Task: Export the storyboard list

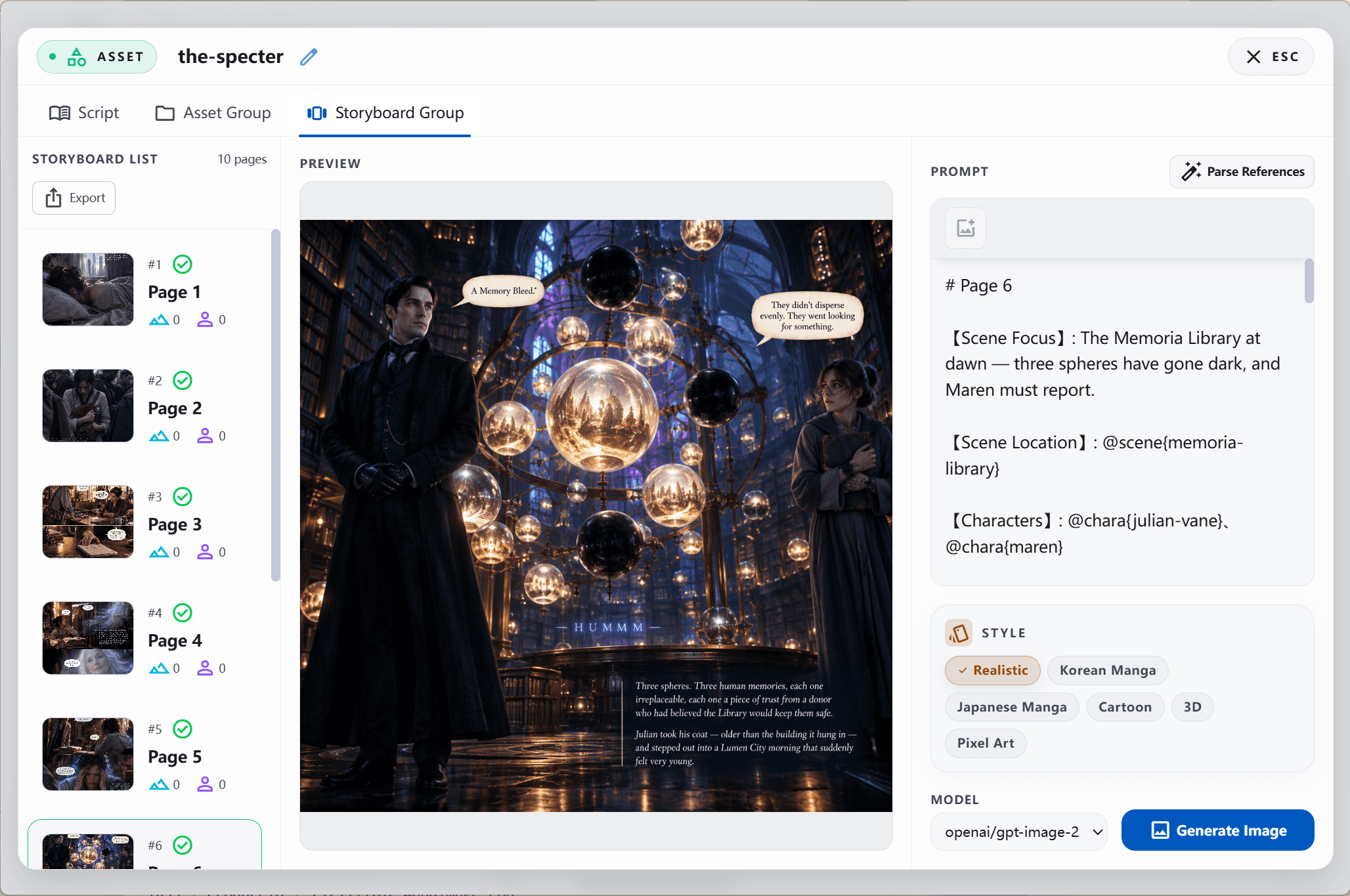Action: (74, 198)
